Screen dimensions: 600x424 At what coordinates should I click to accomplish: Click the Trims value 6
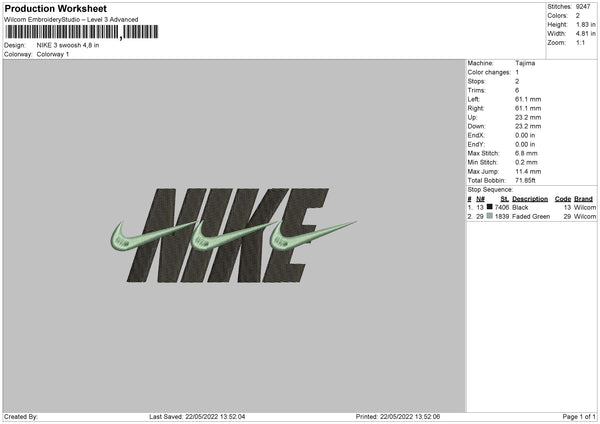[x=517, y=90]
